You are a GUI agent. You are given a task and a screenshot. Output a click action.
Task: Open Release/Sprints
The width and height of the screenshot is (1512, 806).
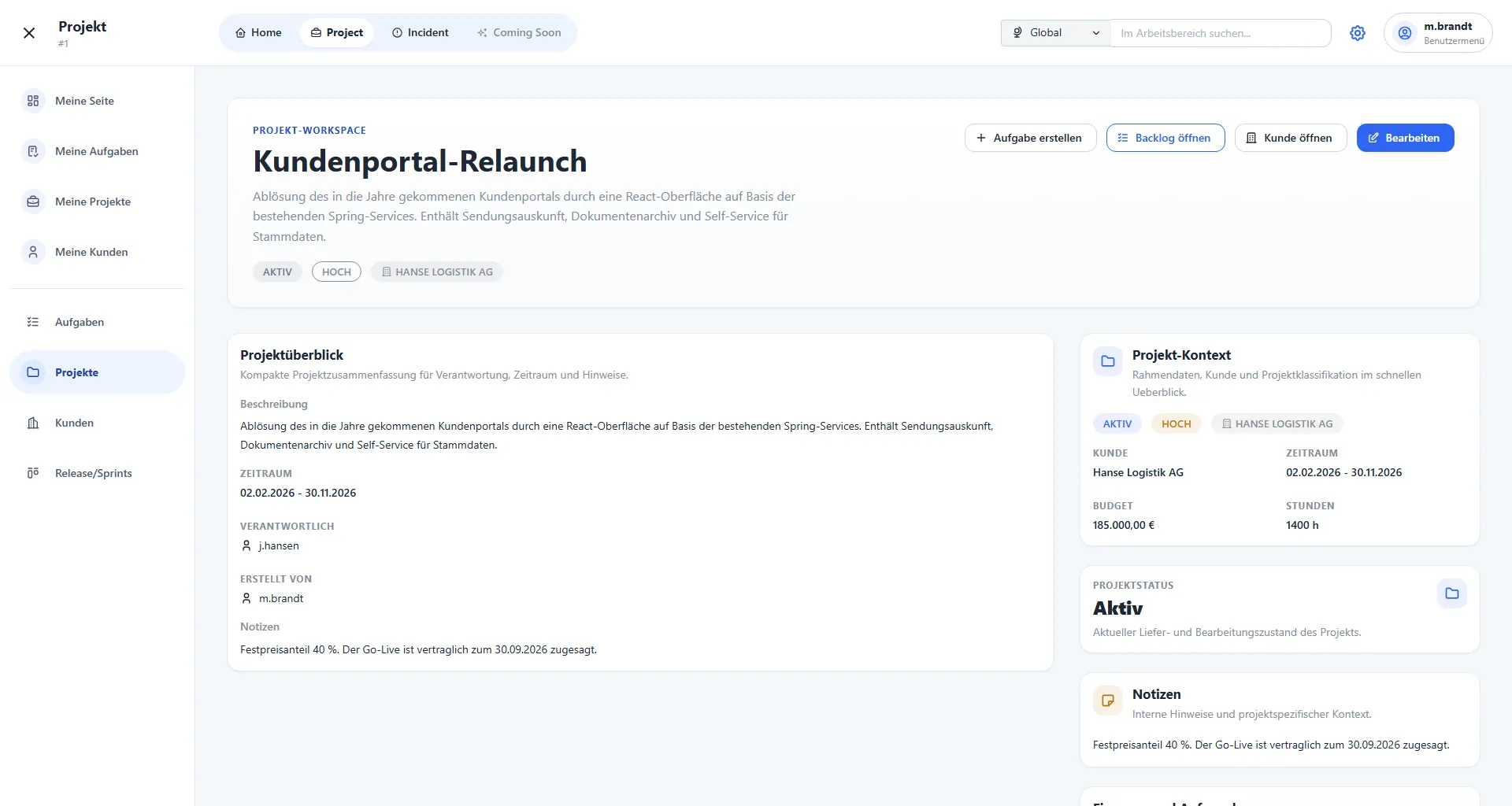[97, 473]
